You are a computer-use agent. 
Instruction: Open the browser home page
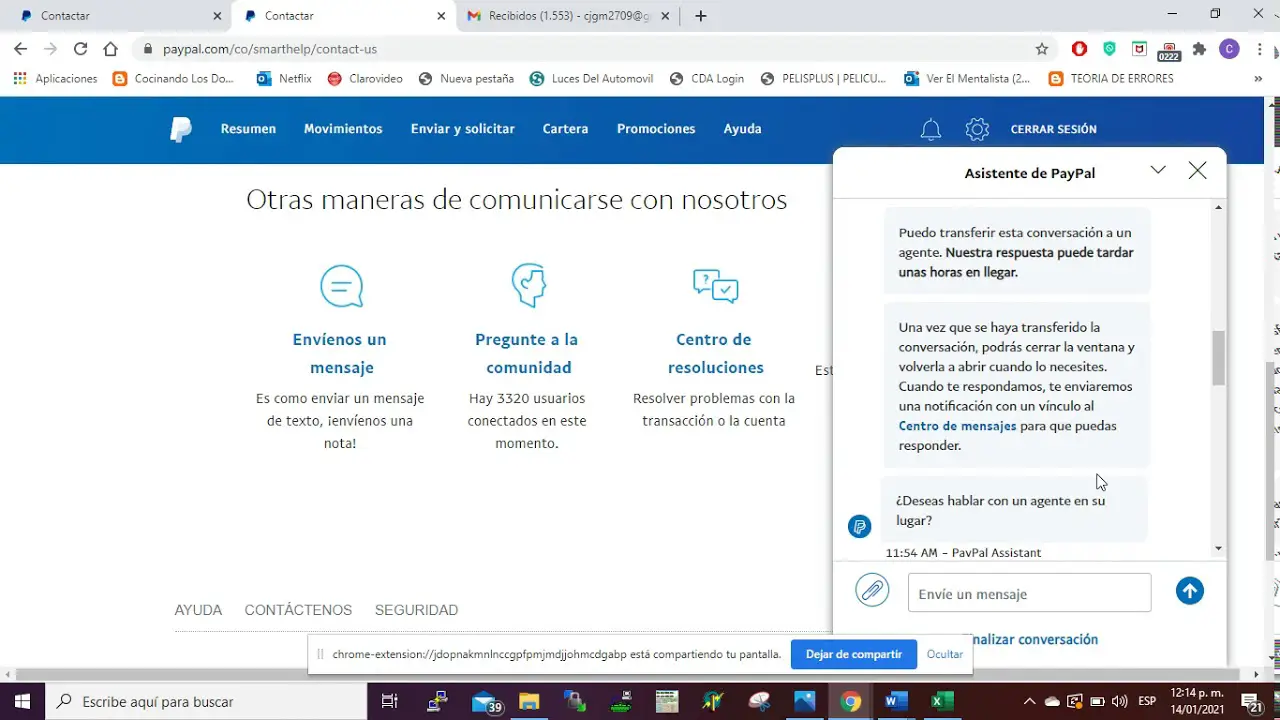(x=111, y=48)
